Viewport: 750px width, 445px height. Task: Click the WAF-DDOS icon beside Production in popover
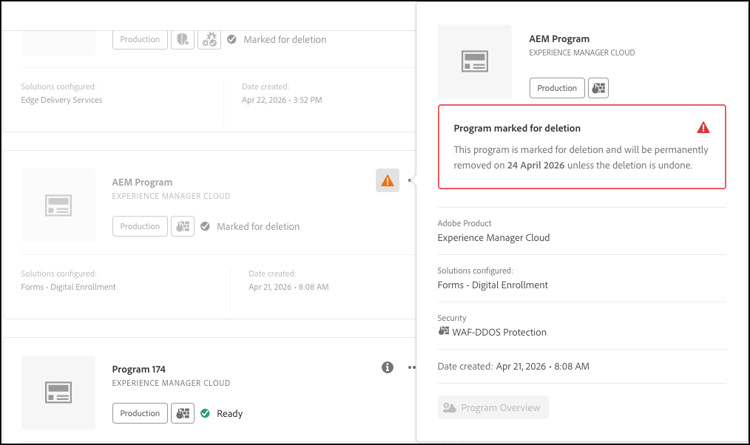pyautogui.click(x=598, y=88)
